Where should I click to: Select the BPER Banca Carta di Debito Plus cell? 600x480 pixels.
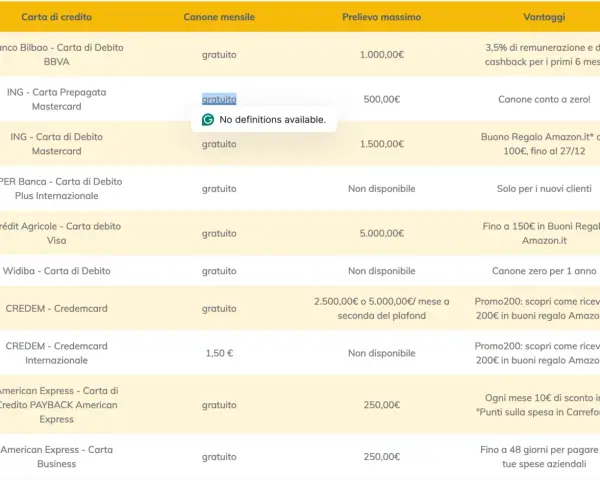pos(60,189)
